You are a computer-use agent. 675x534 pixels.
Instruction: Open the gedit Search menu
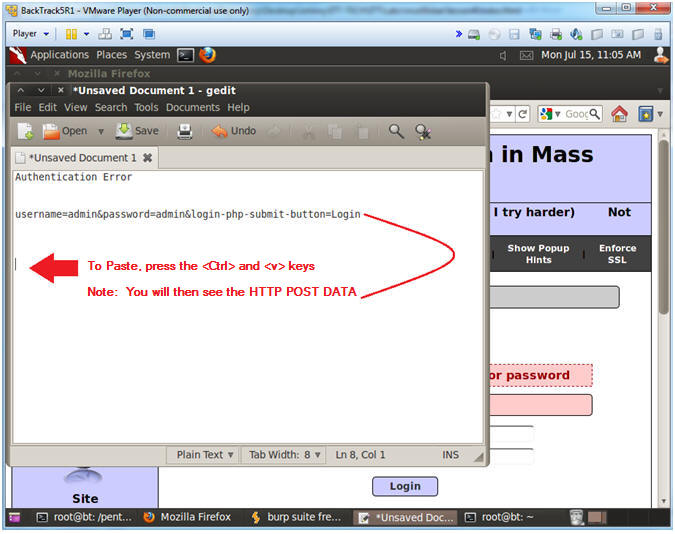tap(111, 107)
